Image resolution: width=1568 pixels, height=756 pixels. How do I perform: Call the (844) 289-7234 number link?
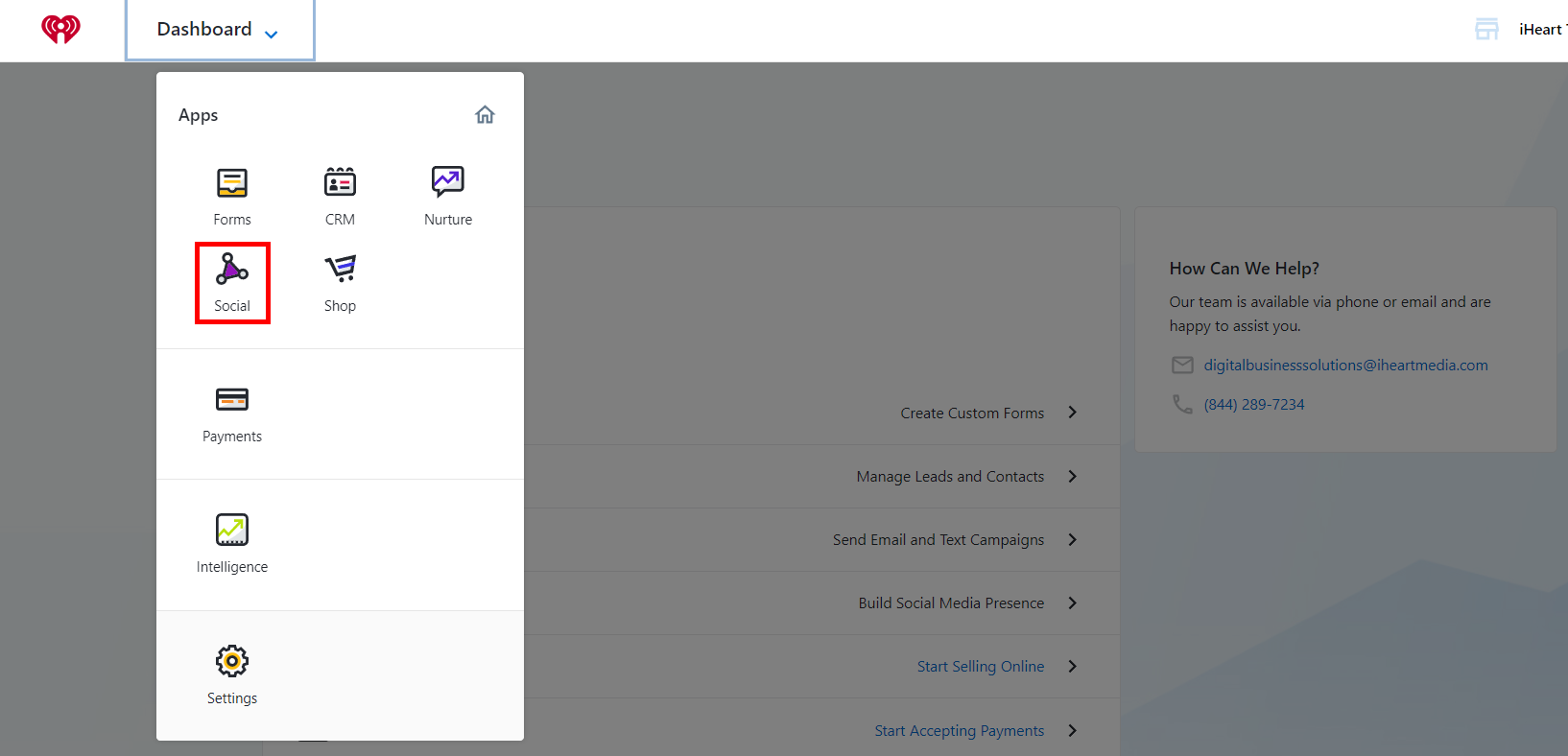(1254, 405)
